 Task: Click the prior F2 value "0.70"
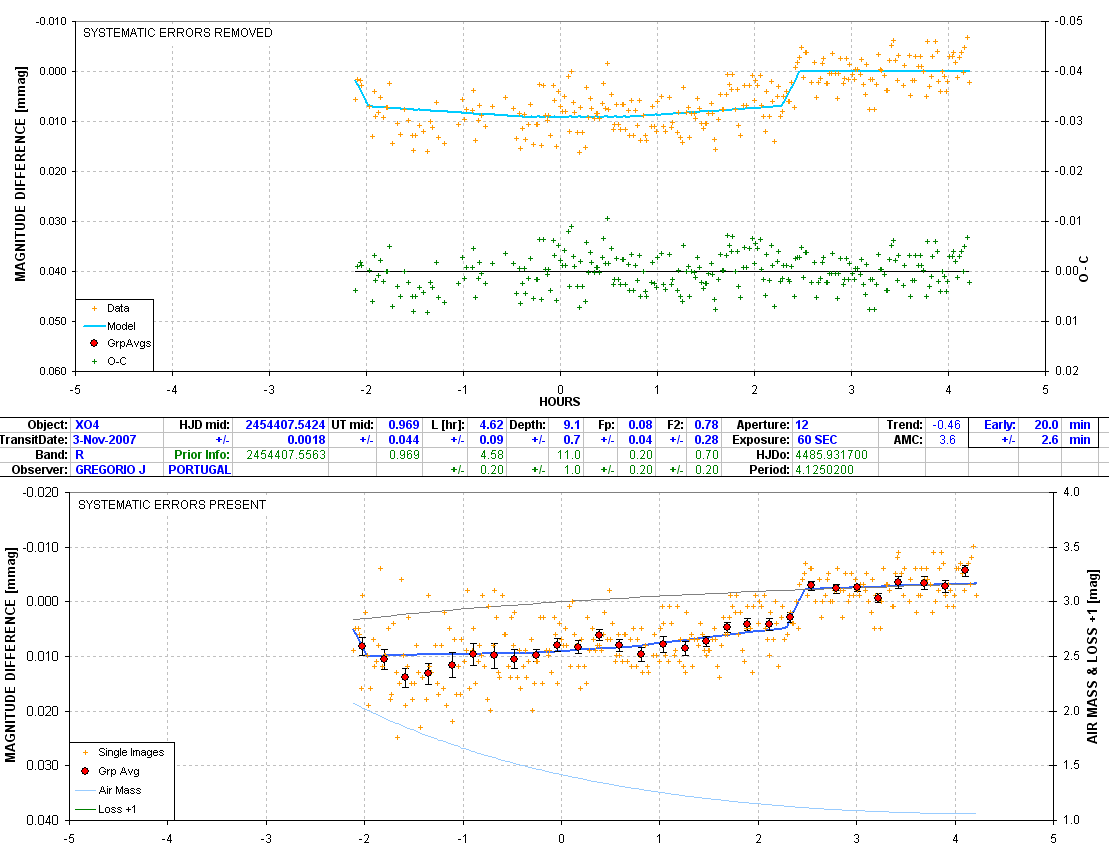pyautogui.click(x=706, y=454)
